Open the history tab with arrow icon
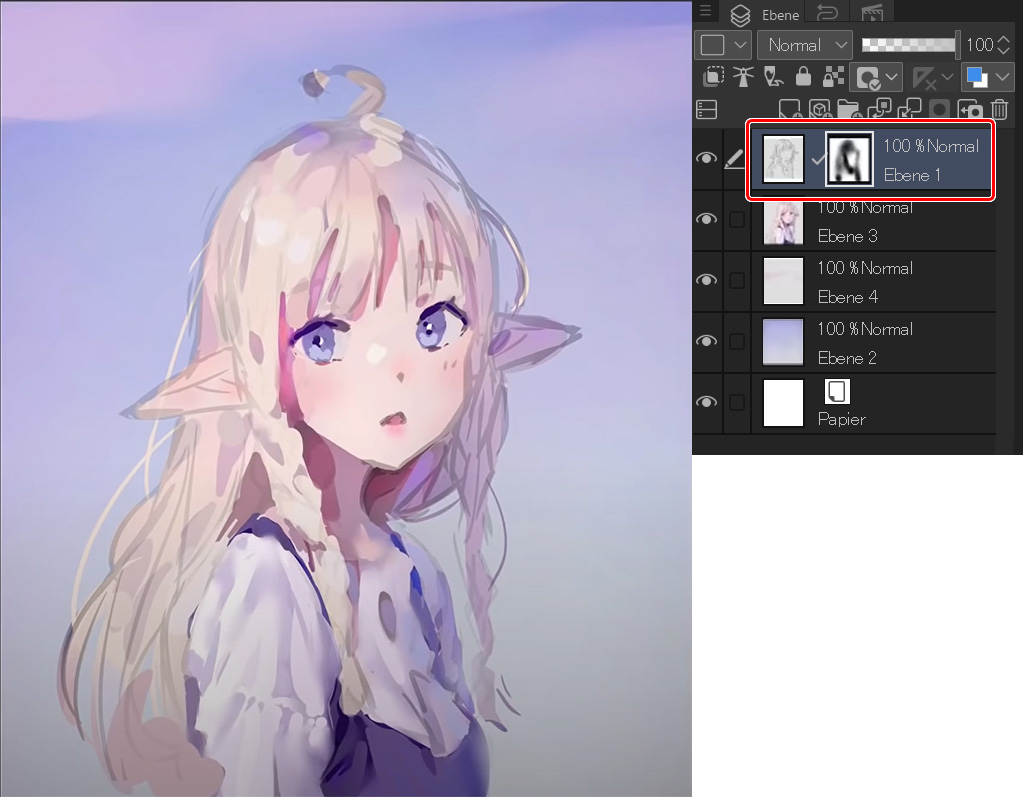 tap(827, 13)
